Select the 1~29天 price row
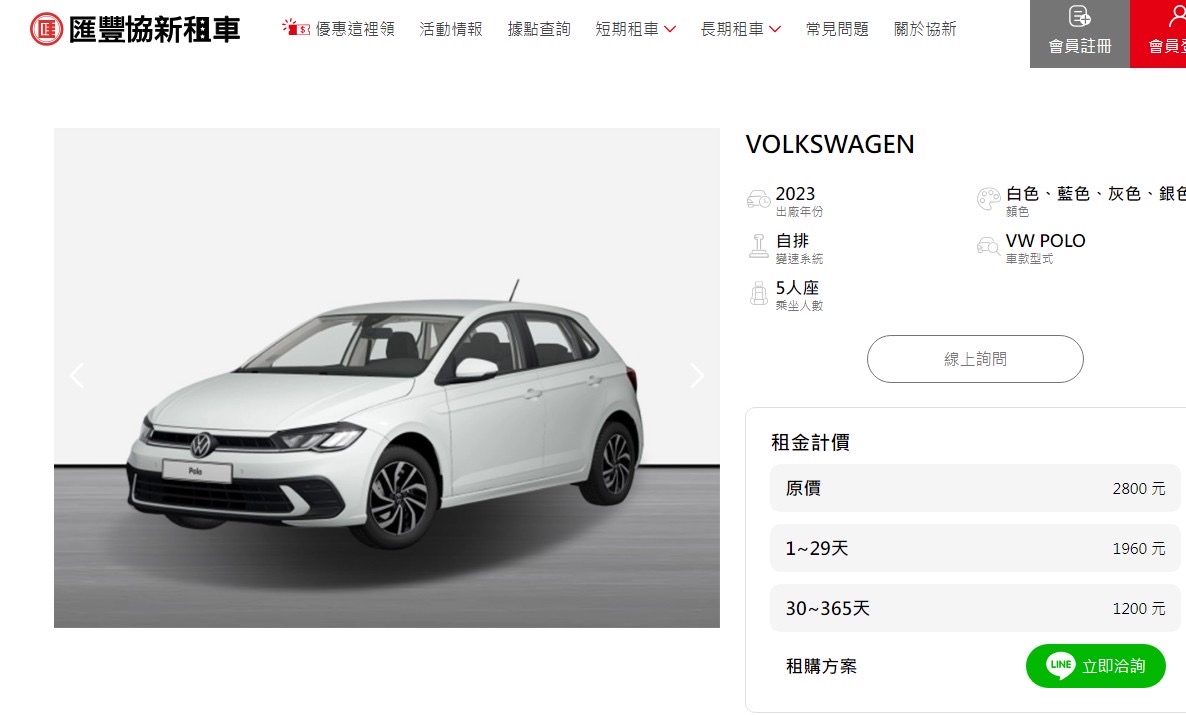1186x715 pixels. 975,548
